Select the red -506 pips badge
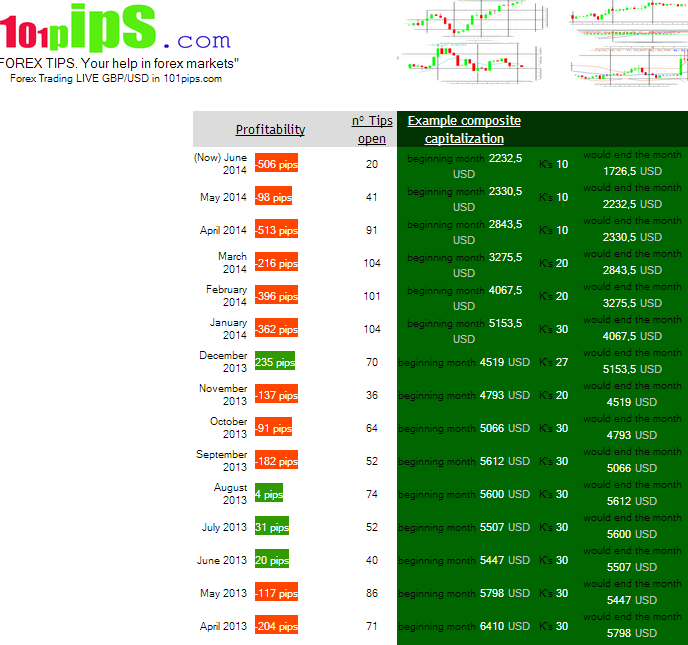 (276, 164)
